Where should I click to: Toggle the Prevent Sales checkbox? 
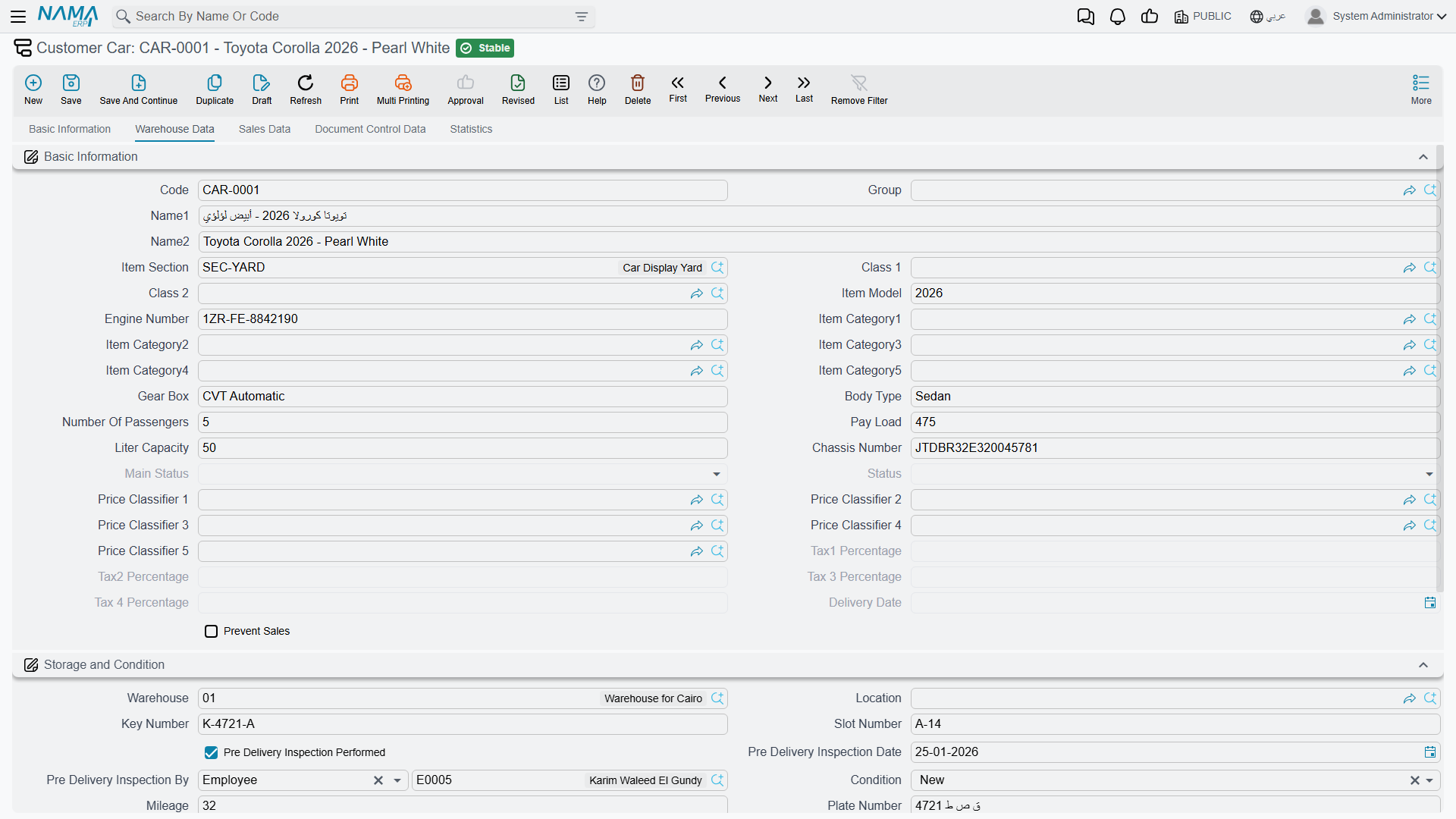point(212,631)
